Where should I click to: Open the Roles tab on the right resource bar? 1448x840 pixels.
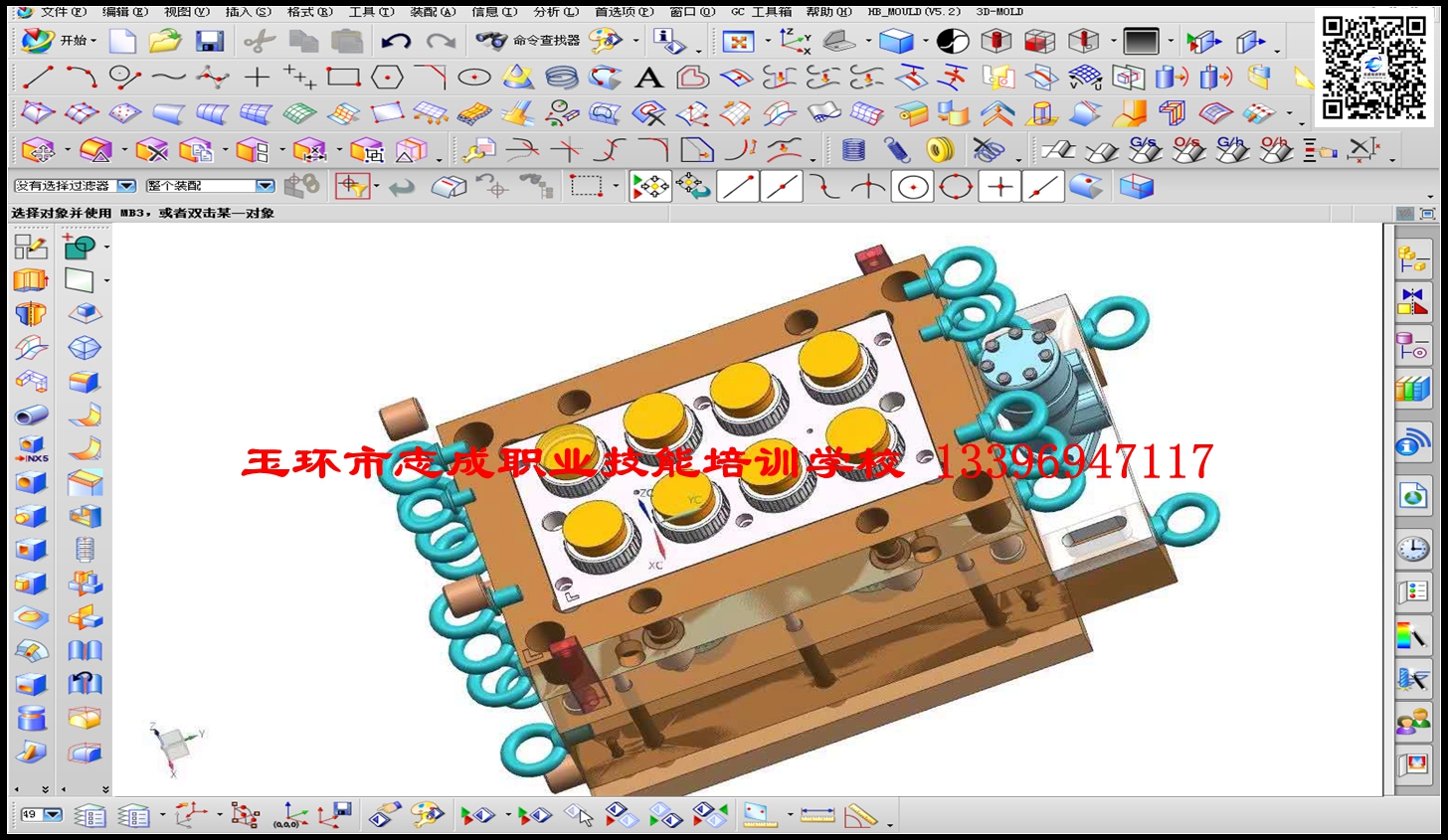tap(1413, 723)
